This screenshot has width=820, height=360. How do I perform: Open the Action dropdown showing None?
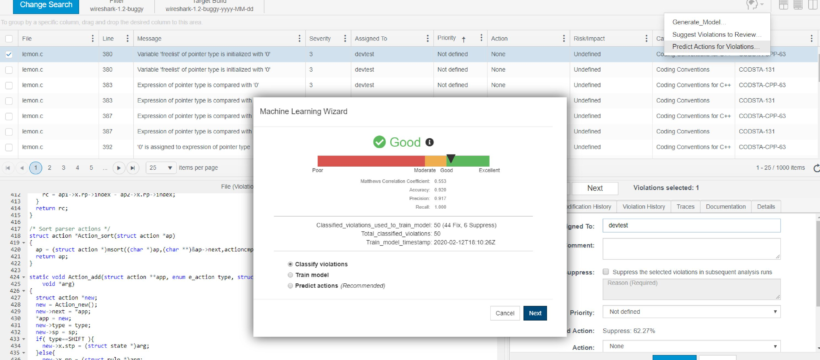point(691,346)
